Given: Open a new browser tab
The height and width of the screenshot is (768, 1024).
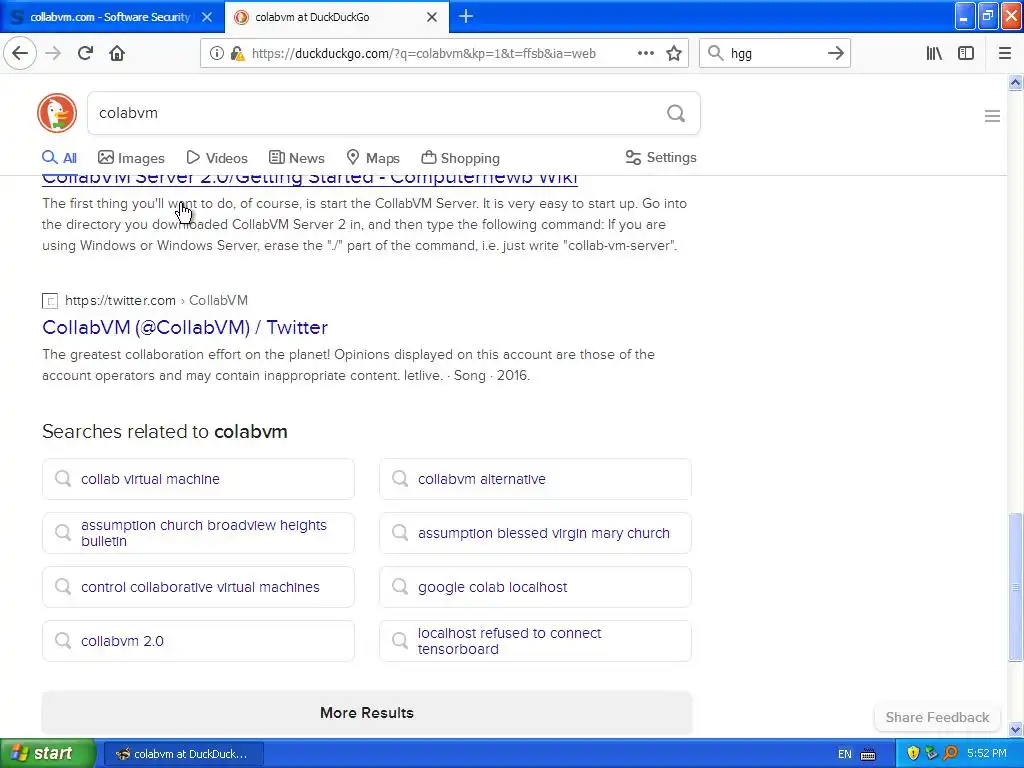Looking at the screenshot, I should coord(466,16).
